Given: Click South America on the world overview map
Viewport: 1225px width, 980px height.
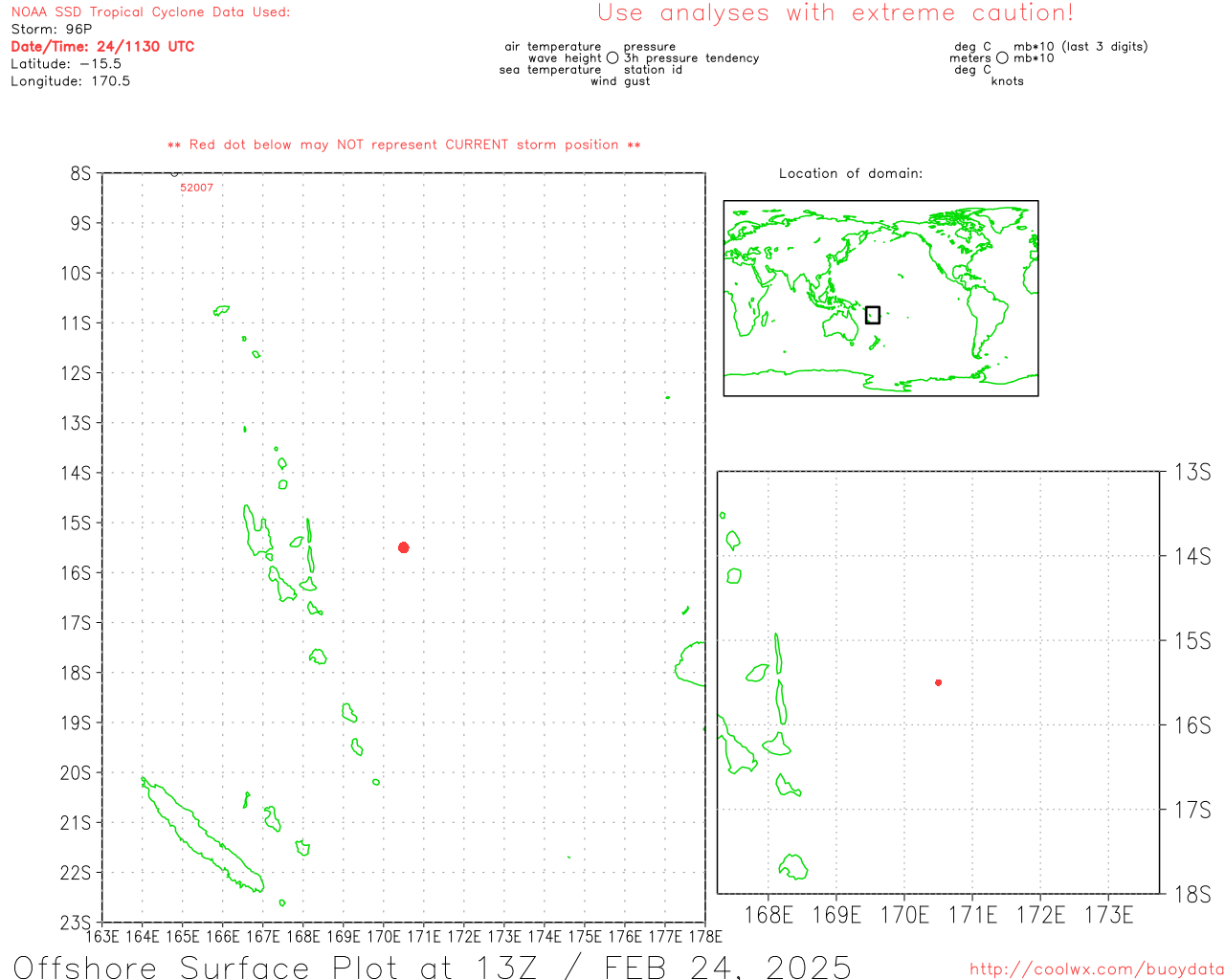Looking at the screenshot, I should tap(986, 321).
